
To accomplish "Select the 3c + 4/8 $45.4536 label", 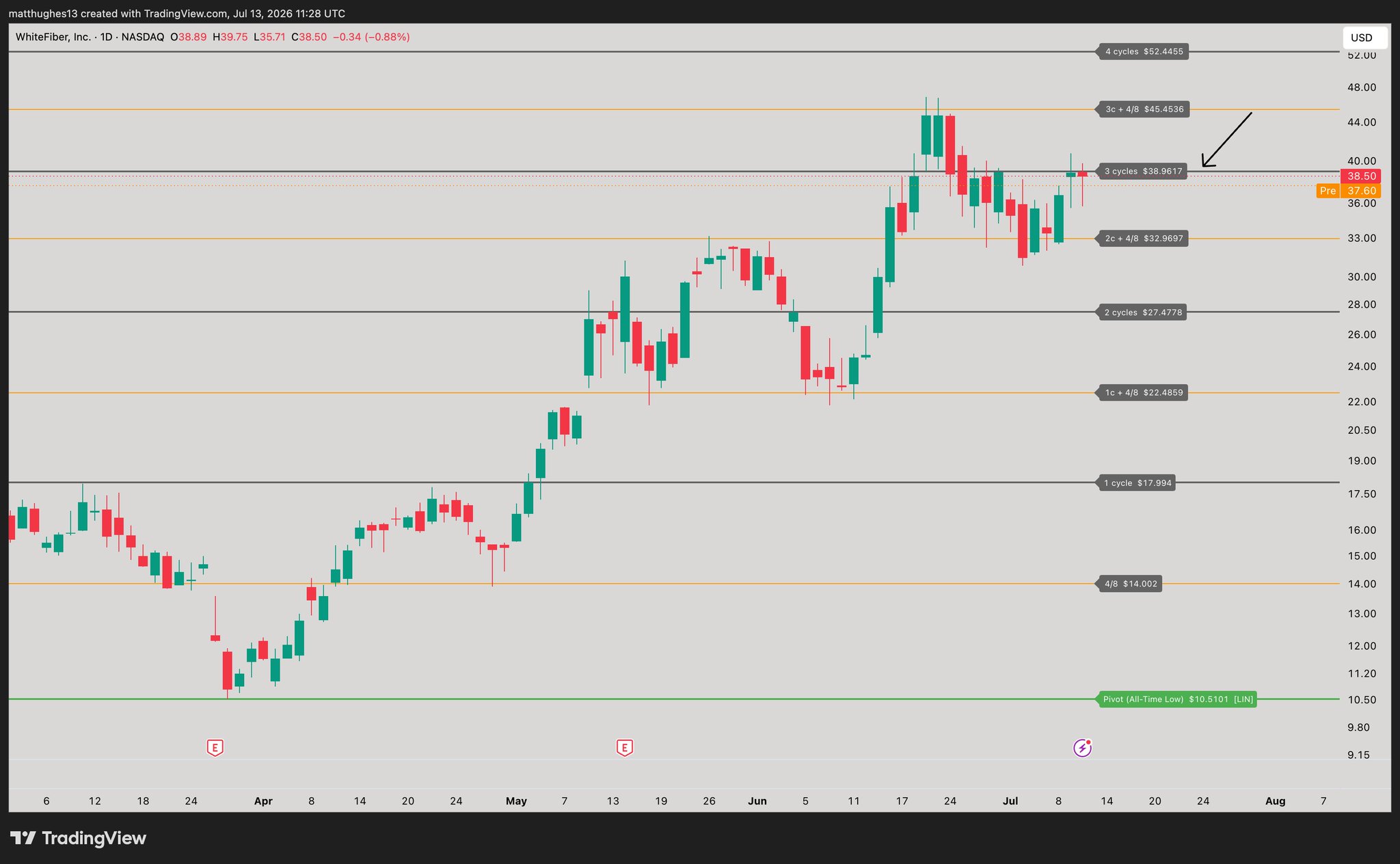I will point(1144,109).
